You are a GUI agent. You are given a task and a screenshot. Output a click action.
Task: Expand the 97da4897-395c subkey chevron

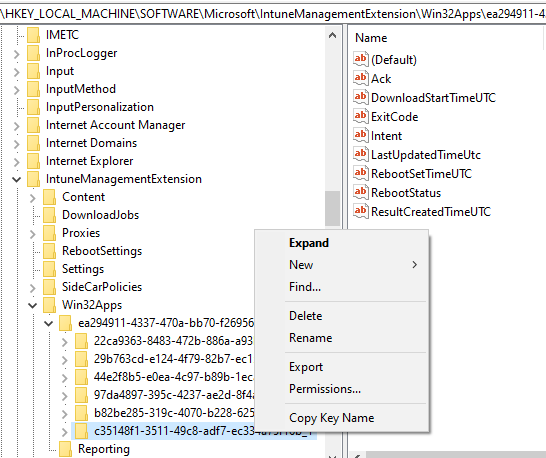pyautogui.click(x=65, y=396)
